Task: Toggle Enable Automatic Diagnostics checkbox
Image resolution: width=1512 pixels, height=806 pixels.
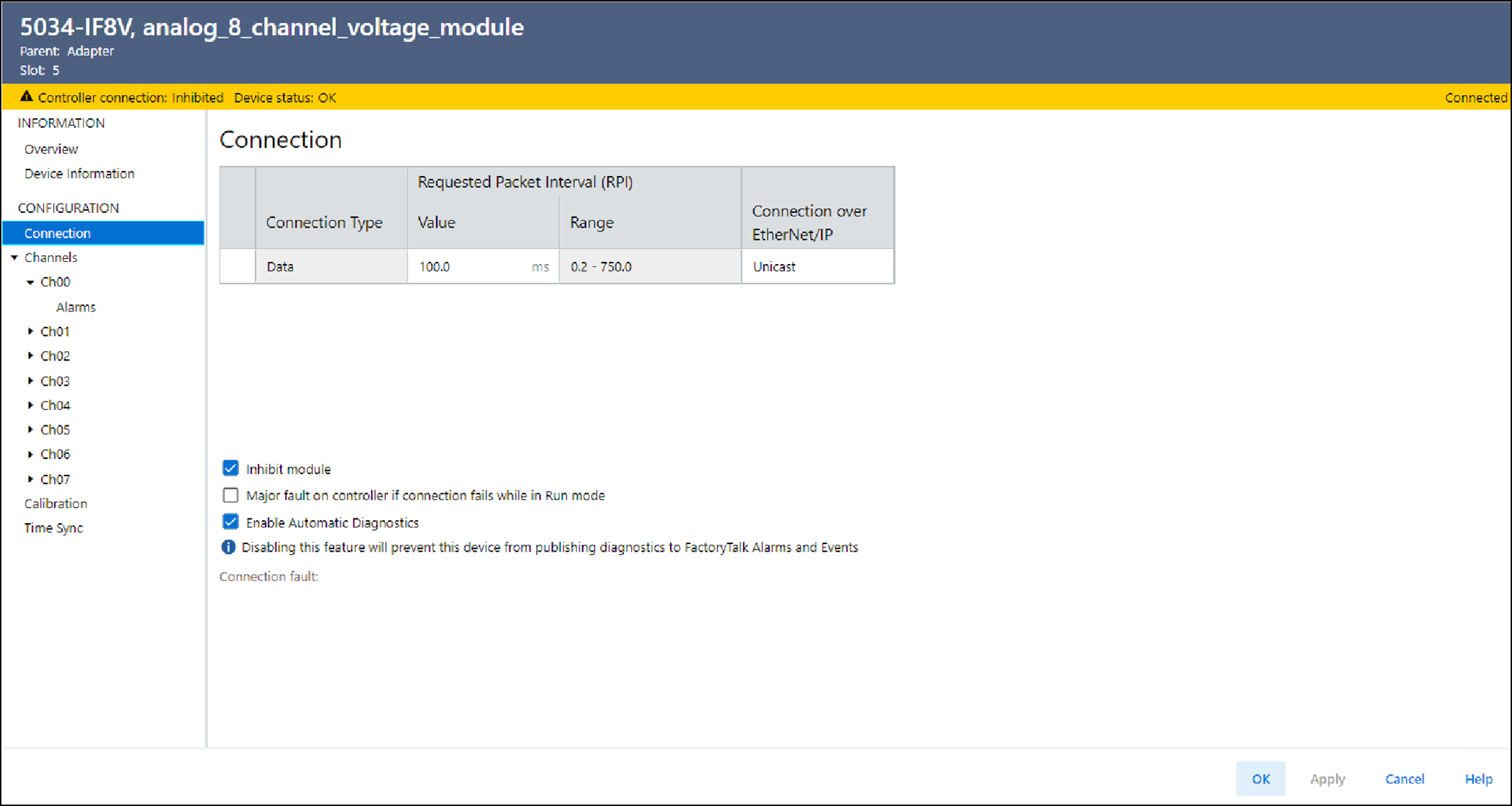Action: (231, 522)
